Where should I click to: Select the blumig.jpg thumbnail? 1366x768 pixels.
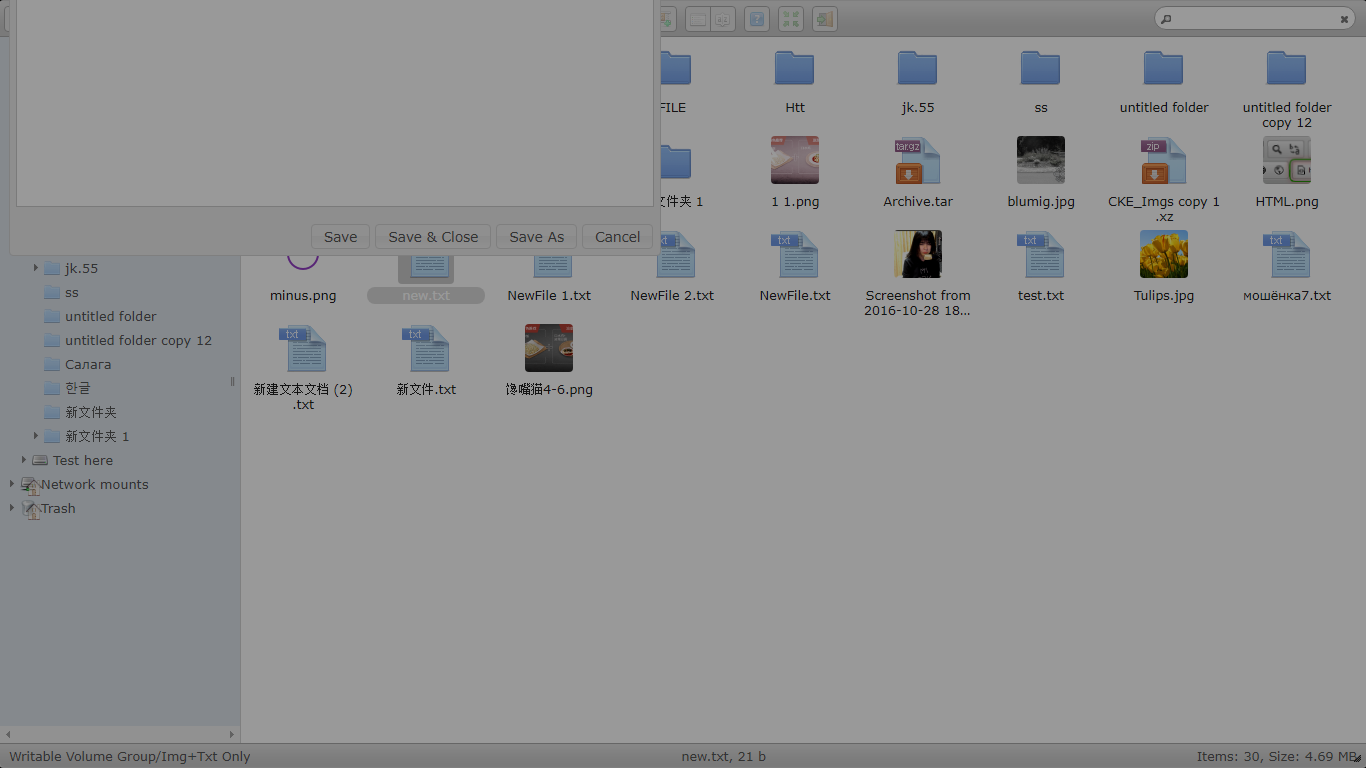click(1040, 160)
